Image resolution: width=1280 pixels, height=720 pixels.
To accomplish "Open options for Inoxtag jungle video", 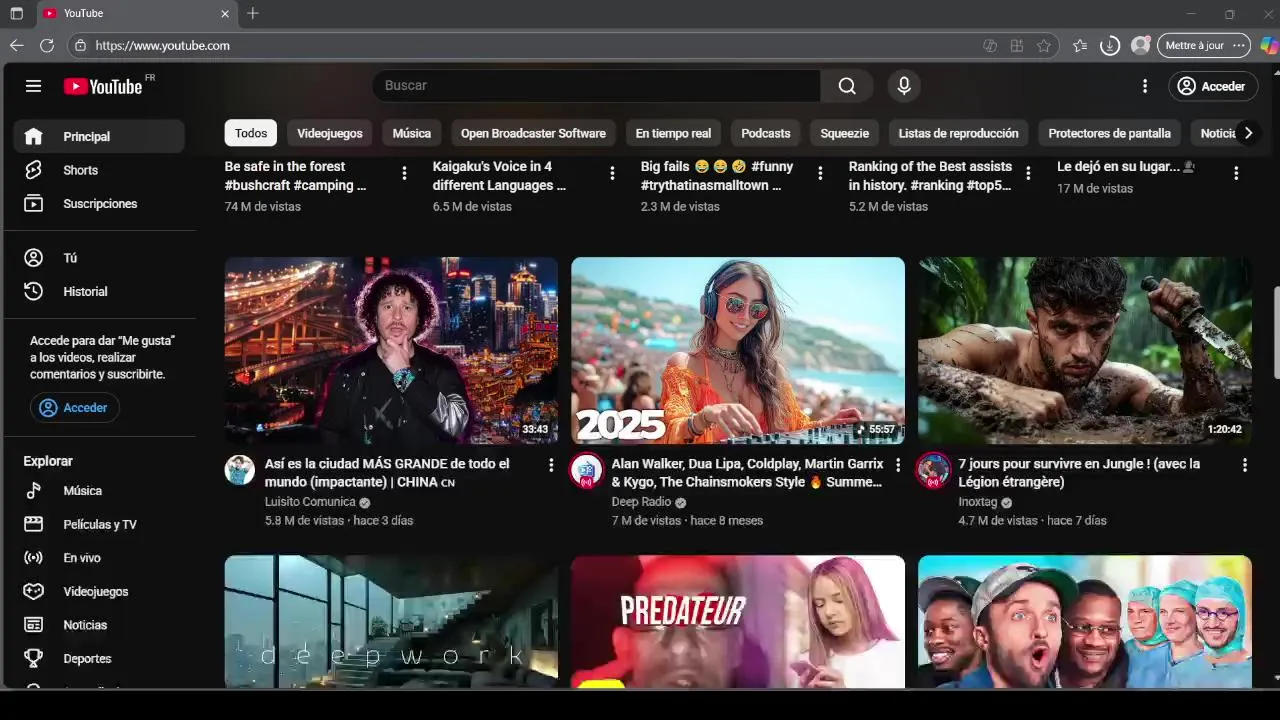I will [1245, 465].
